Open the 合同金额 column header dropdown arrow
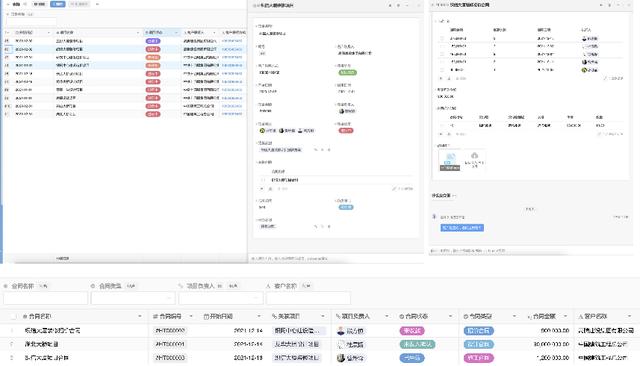The width and height of the screenshot is (640, 366). pyautogui.click(x=565, y=316)
